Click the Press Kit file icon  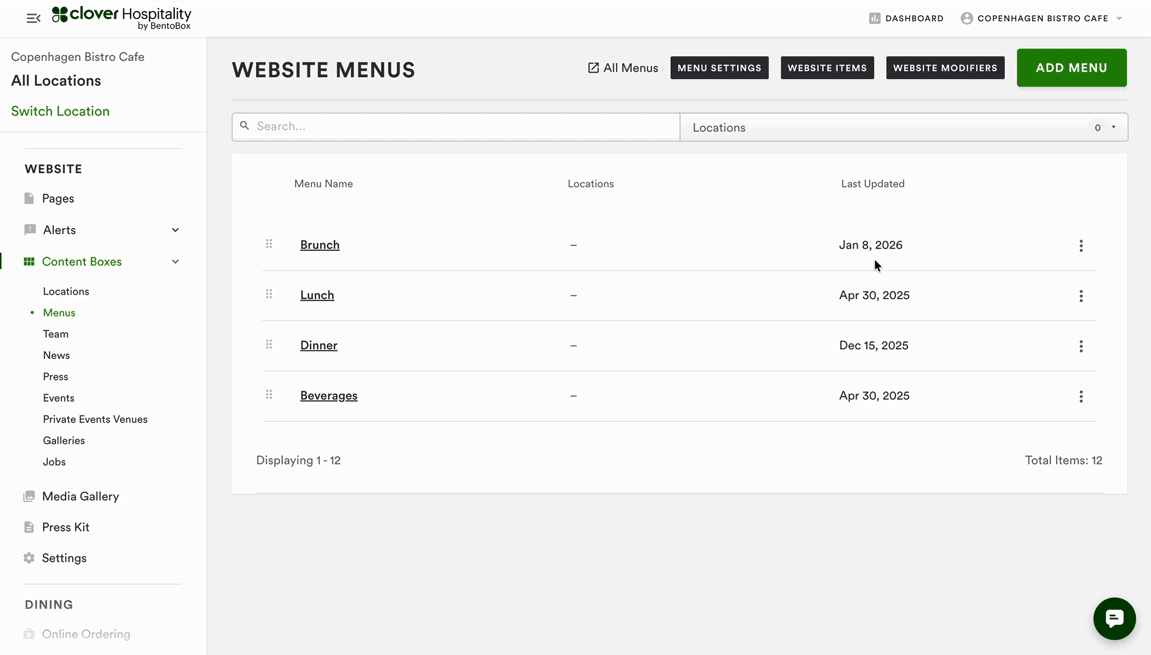pos(29,527)
